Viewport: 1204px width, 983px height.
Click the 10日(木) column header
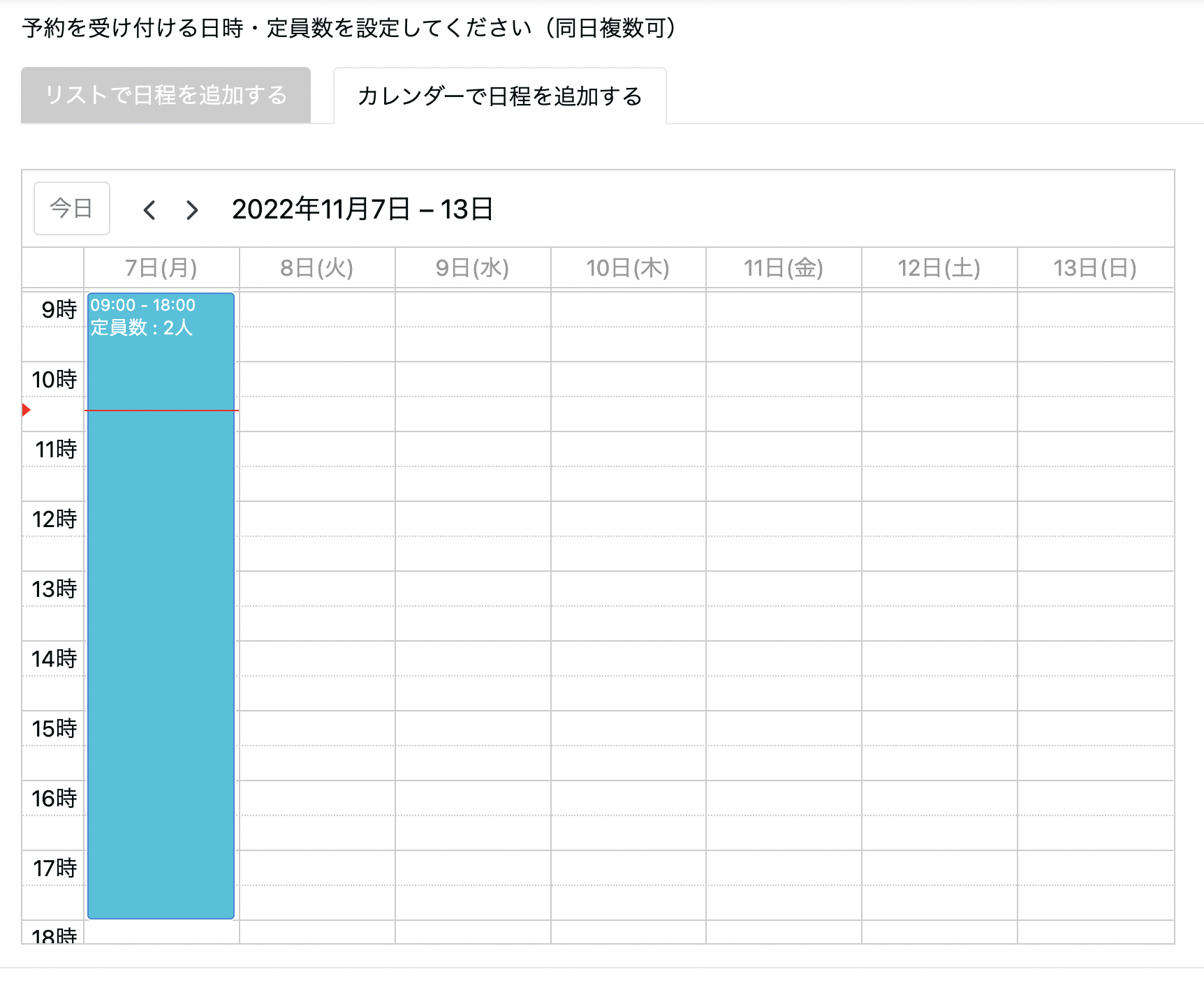[x=628, y=268]
